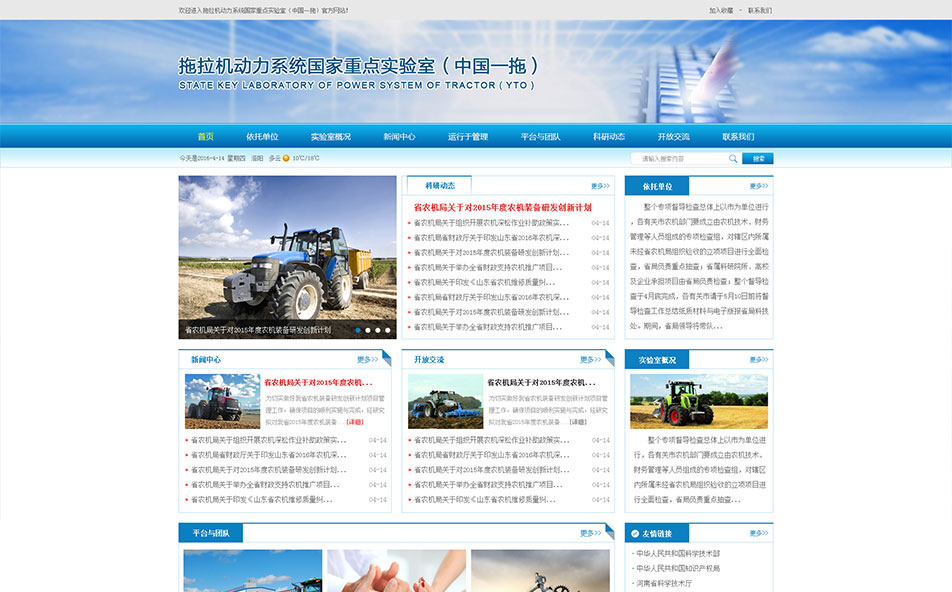Click the magnifier icon in search box
This screenshot has height=592, width=952.
[733, 158]
